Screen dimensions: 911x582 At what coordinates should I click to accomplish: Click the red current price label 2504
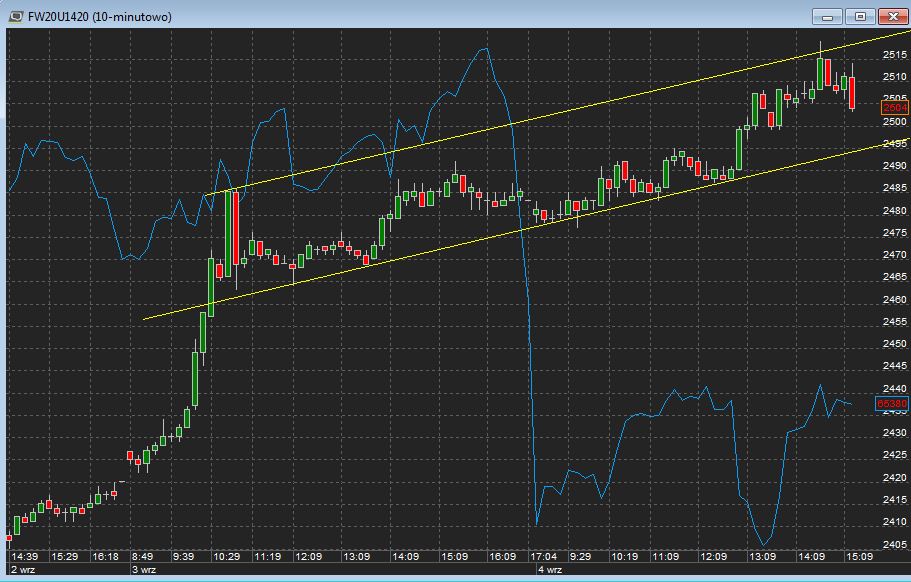pyautogui.click(x=895, y=107)
